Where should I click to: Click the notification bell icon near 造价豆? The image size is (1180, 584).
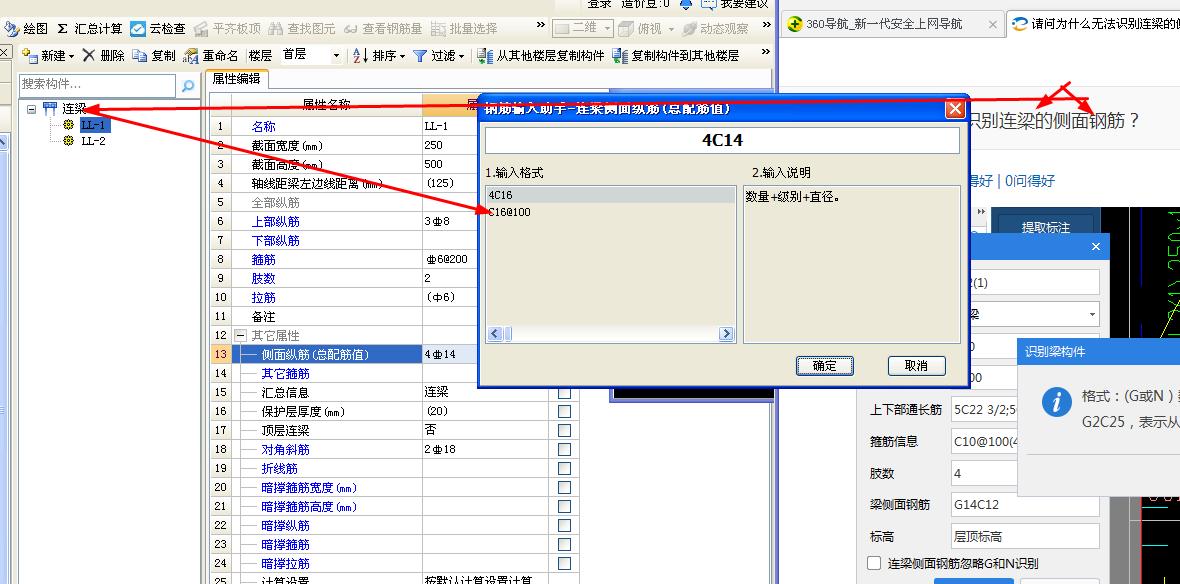(686, 4)
